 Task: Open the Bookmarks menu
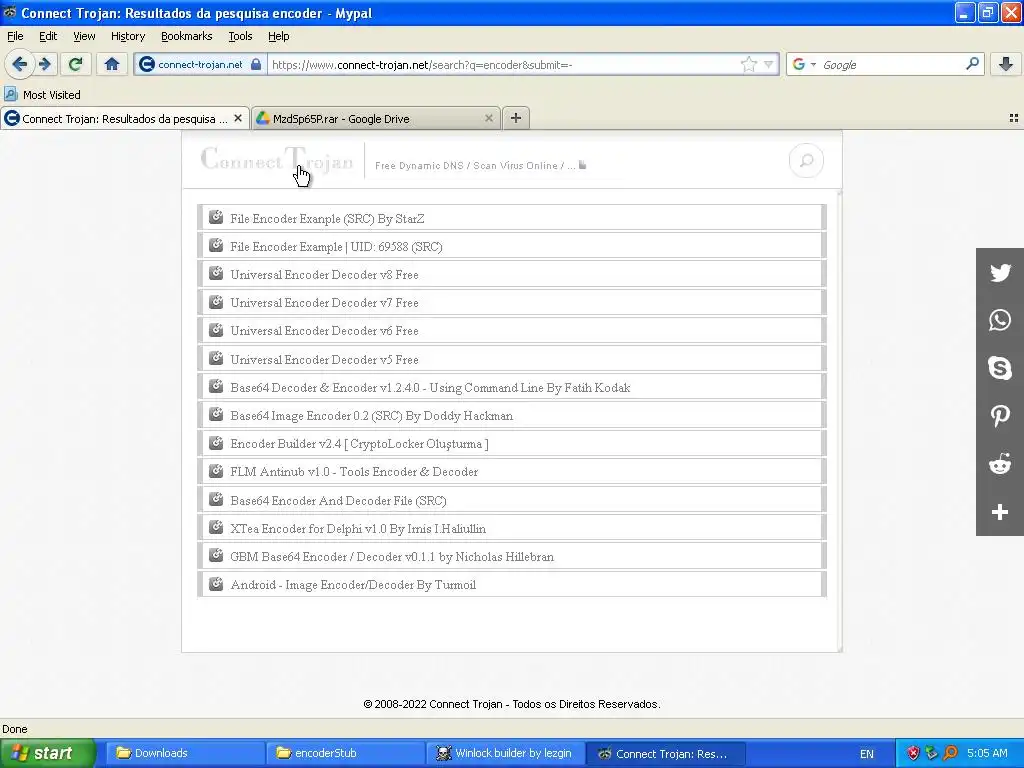tap(186, 36)
